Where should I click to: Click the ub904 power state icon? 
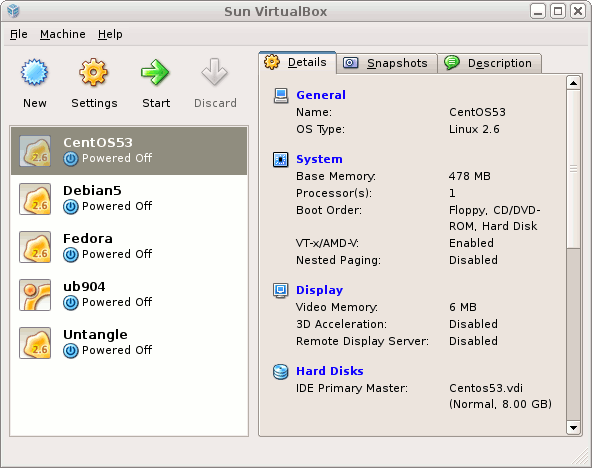coord(71,302)
